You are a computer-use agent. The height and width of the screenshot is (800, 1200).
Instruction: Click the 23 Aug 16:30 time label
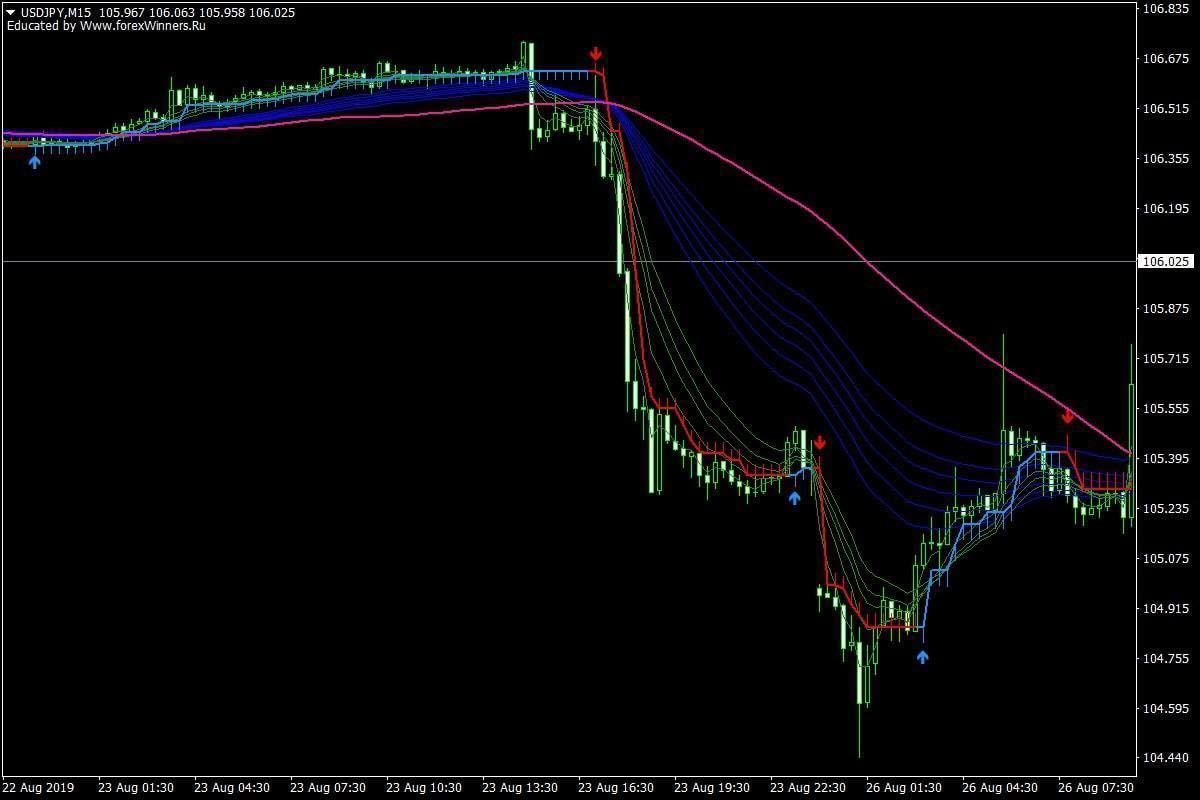(x=616, y=788)
